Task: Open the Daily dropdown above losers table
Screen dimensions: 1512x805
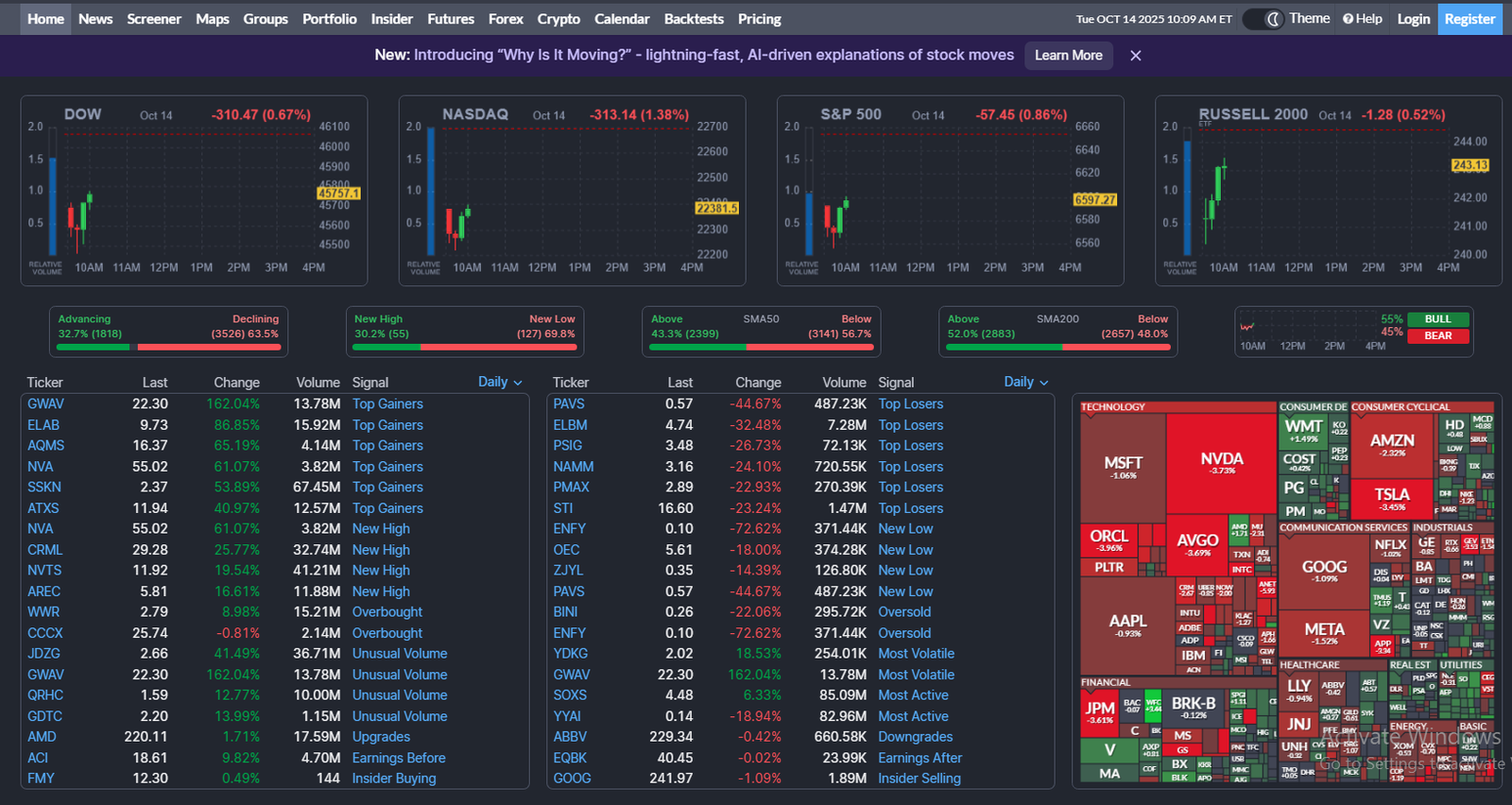Action: click(x=1026, y=382)
